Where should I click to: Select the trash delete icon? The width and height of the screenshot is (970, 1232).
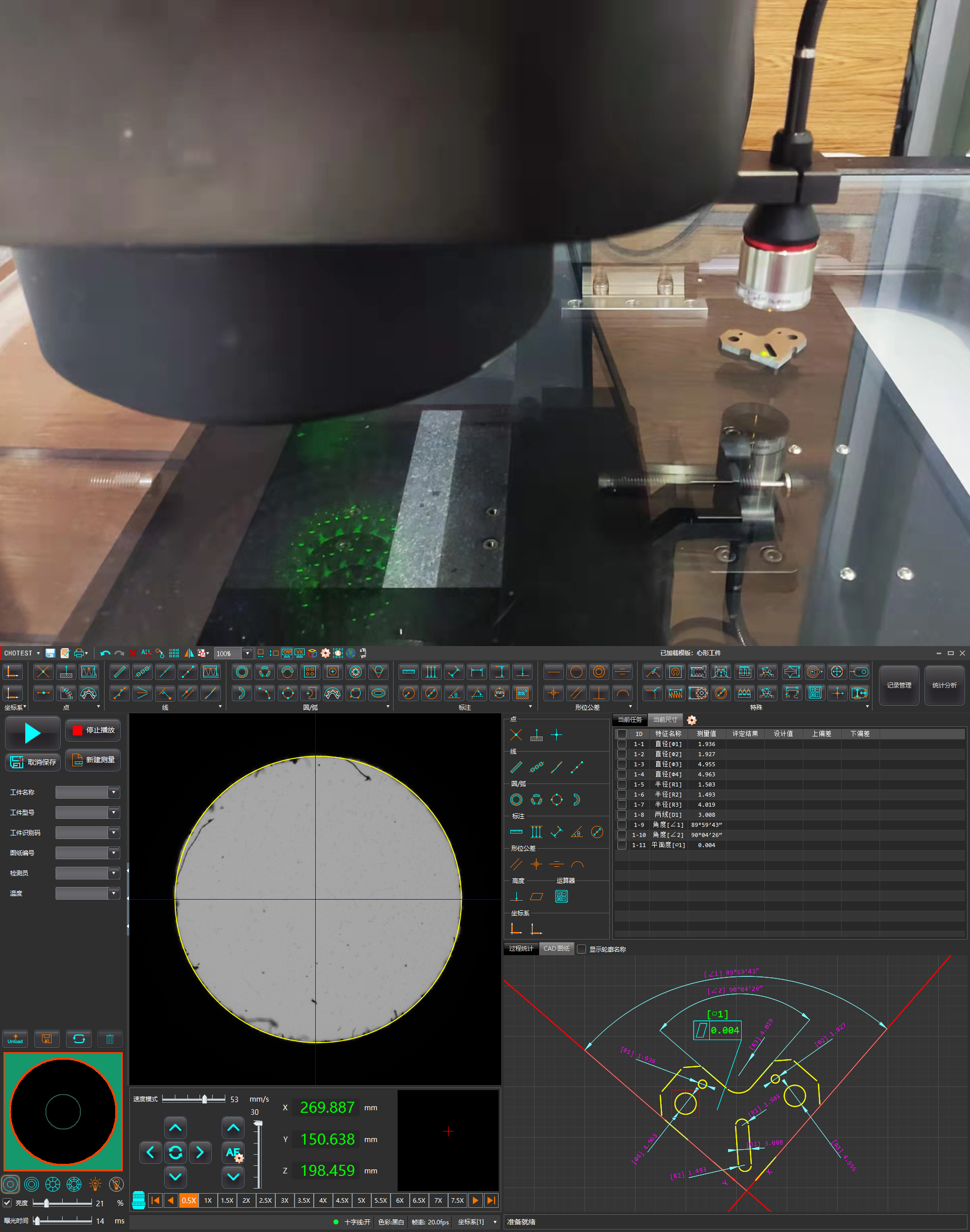[110, 1039]
